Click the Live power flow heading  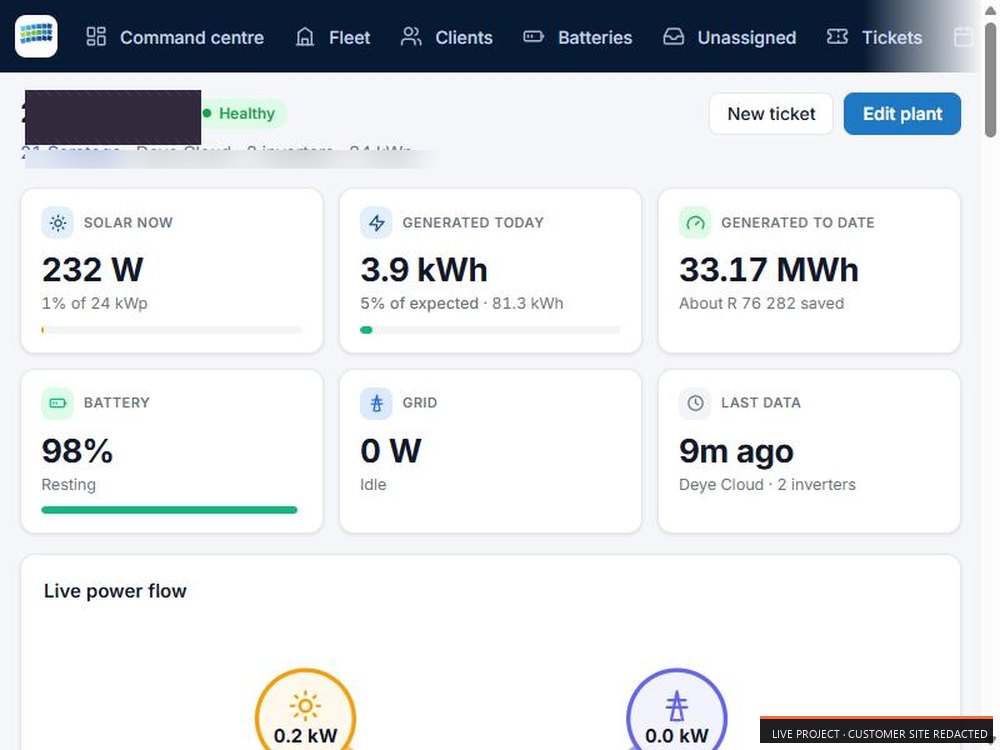115,591
